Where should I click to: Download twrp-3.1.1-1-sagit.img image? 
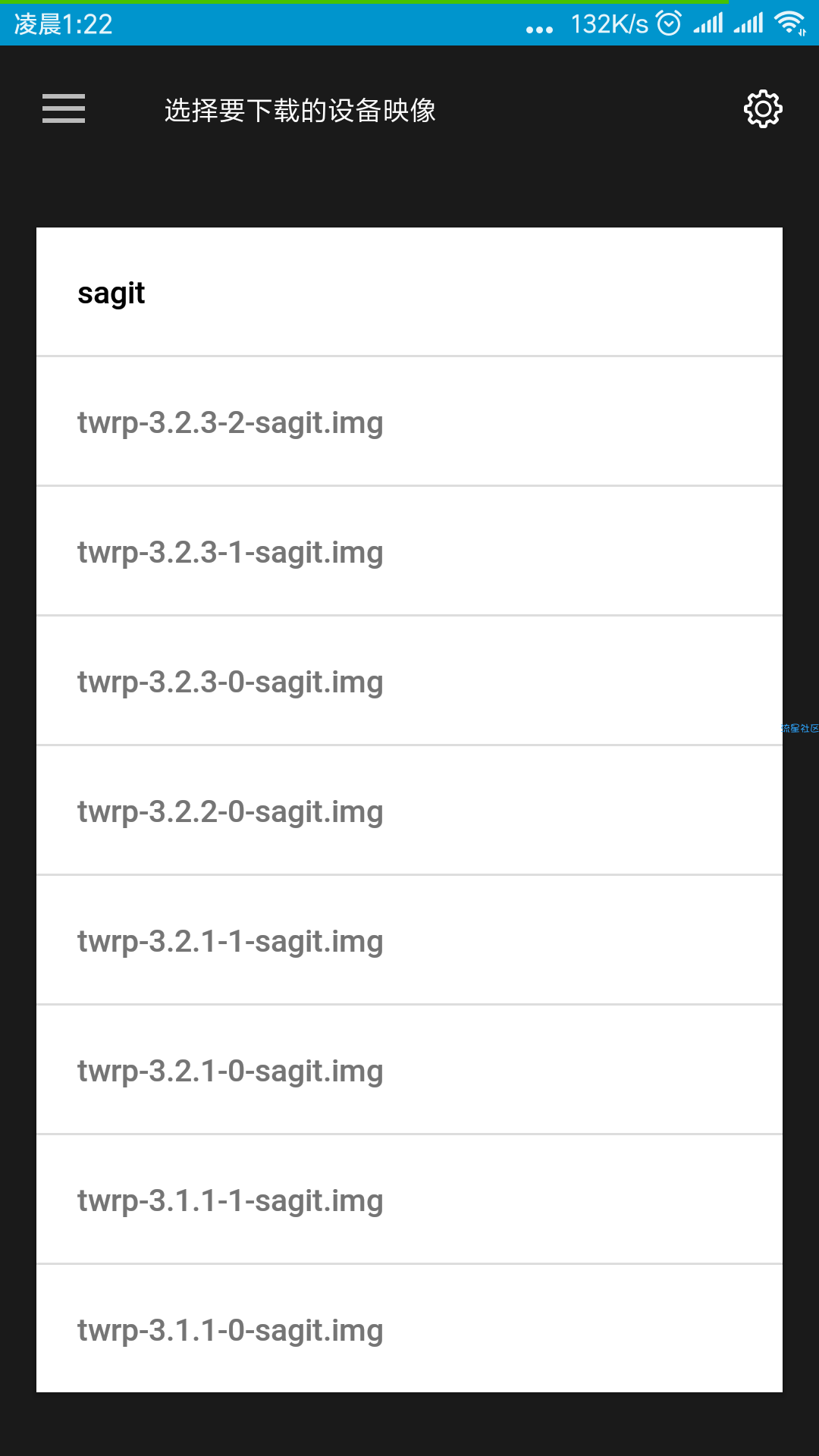point(409,1200)
